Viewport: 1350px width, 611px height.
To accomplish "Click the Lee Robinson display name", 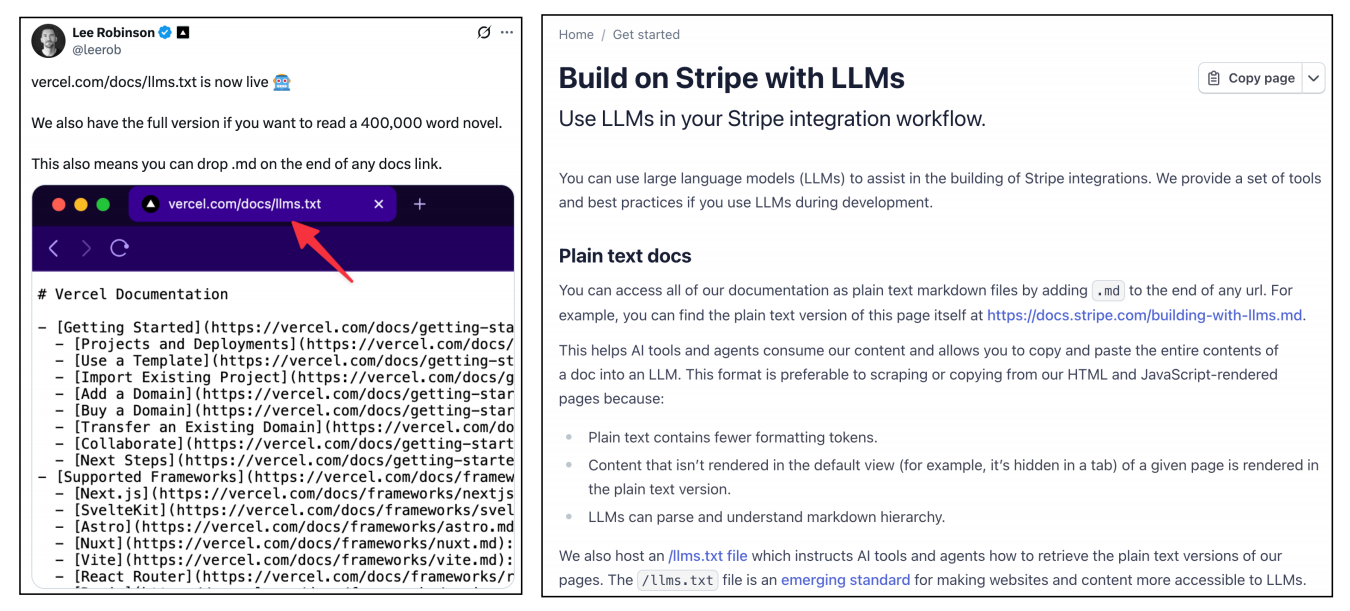I will pos(113,33).
